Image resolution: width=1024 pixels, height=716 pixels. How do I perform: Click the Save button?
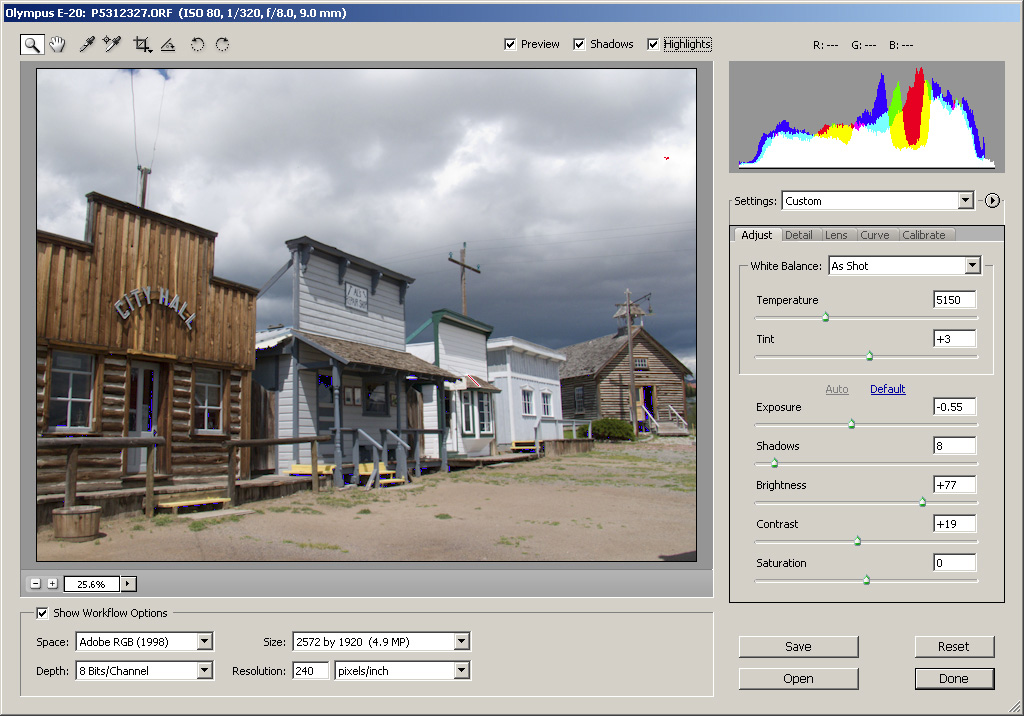click(x=798, y=647)
